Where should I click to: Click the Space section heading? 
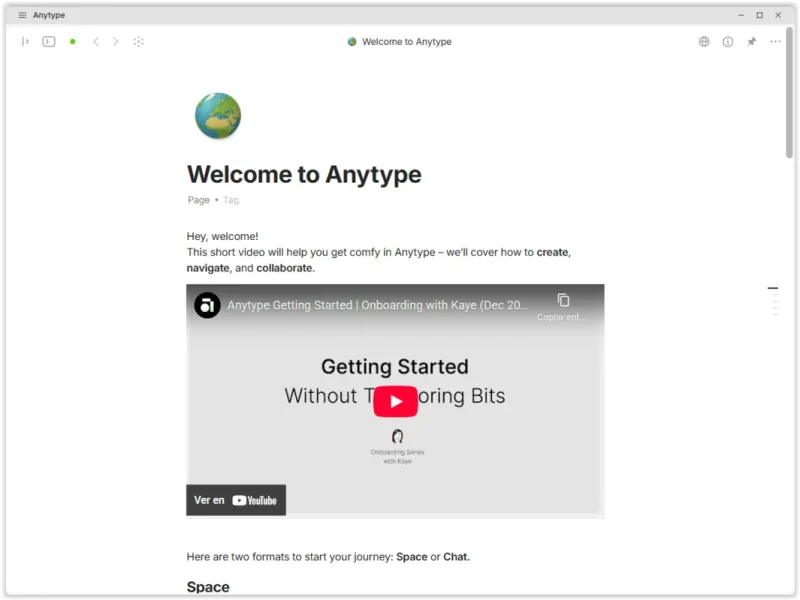208,587
